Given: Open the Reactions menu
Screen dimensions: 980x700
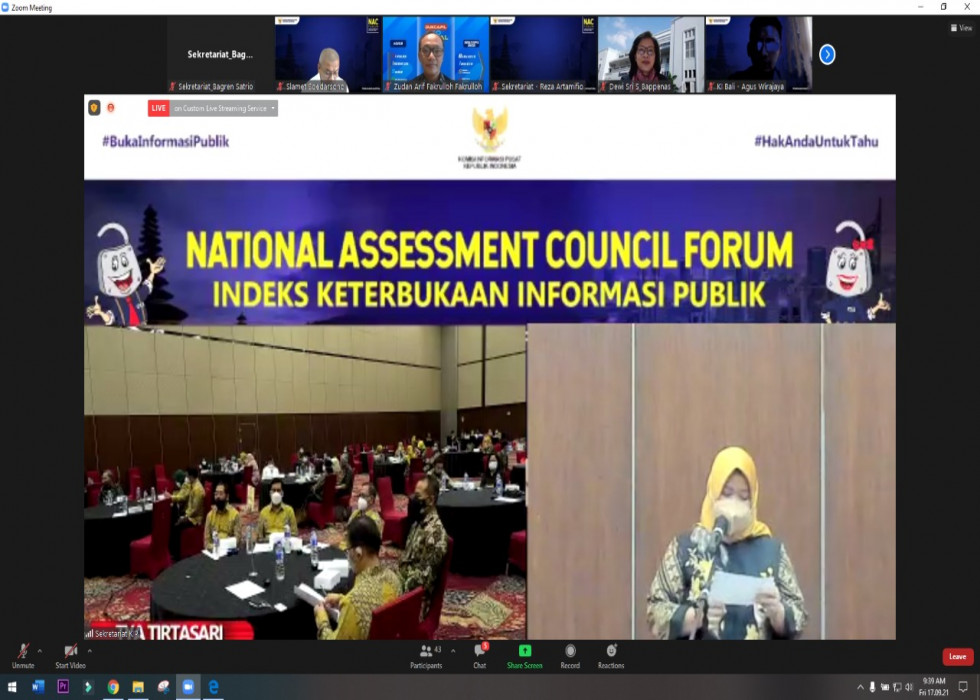Looking at the screenshot, I should coord(611,651).
